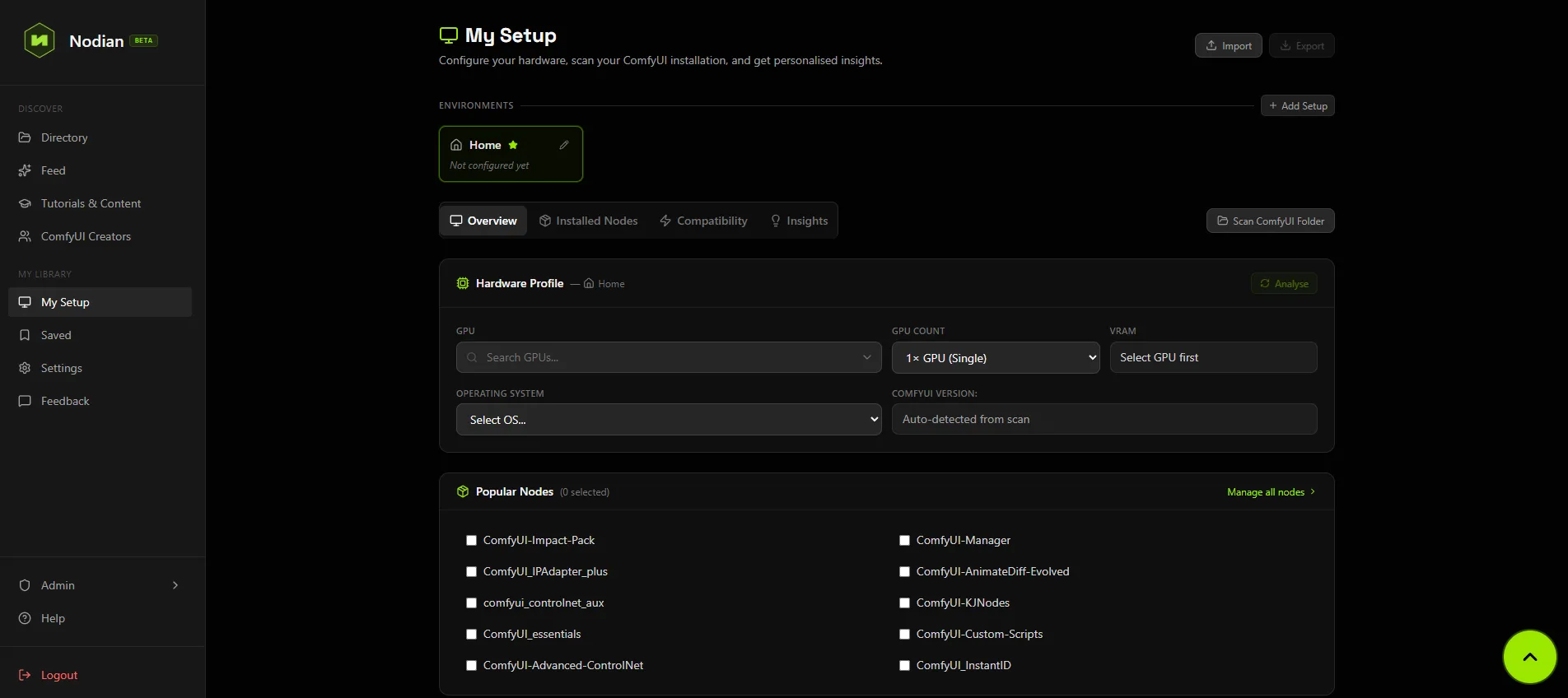Image resolution: width=1568 pixels, height=698 pixels.
Task: Click the ComfyUI-Impact-Pack label text
Action: 539,540
